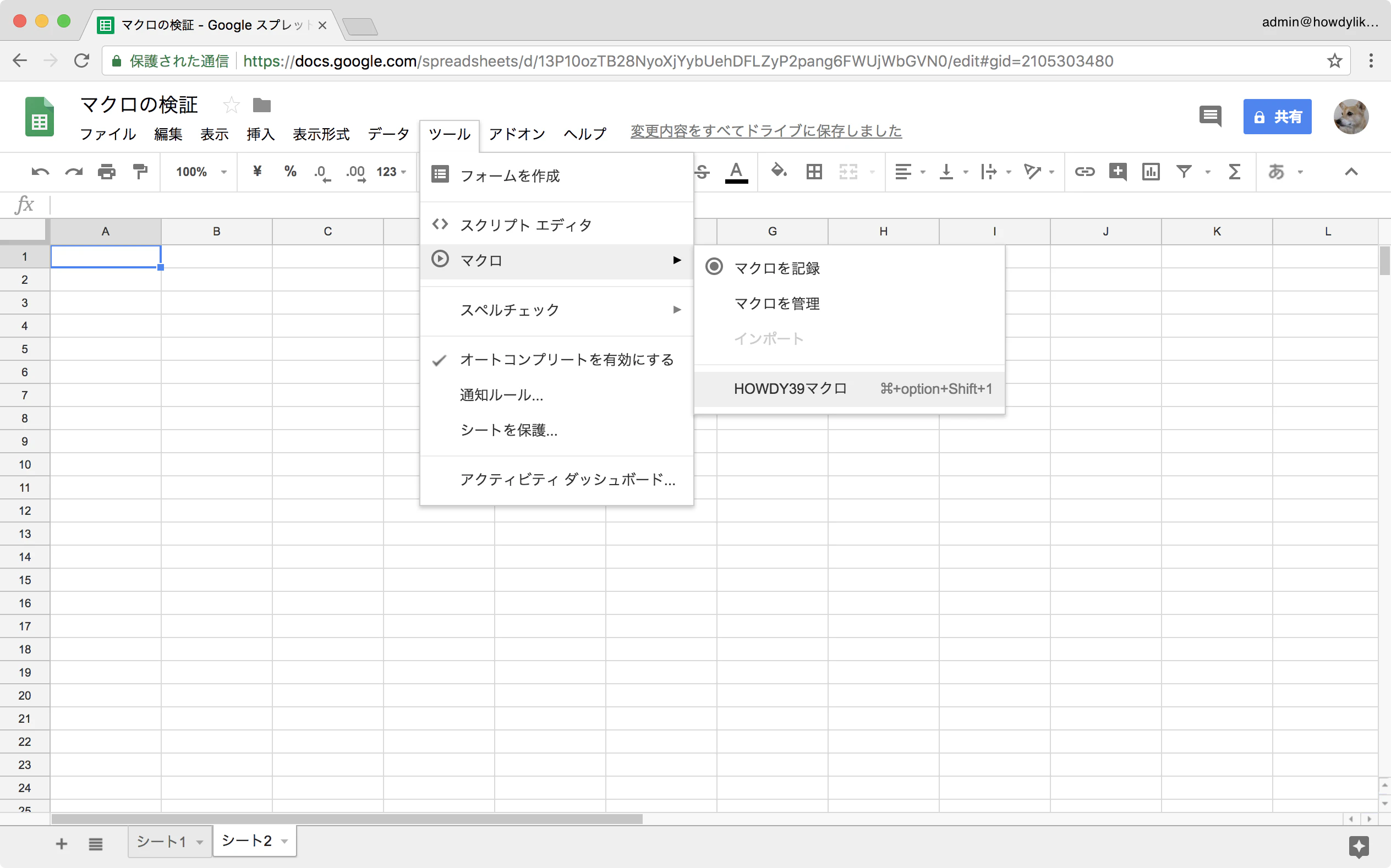The height and width of the screenshot is (868, 1391).
Task: Open the シート2 tab dropdown arrow
Action: click(x=284, y=842)
